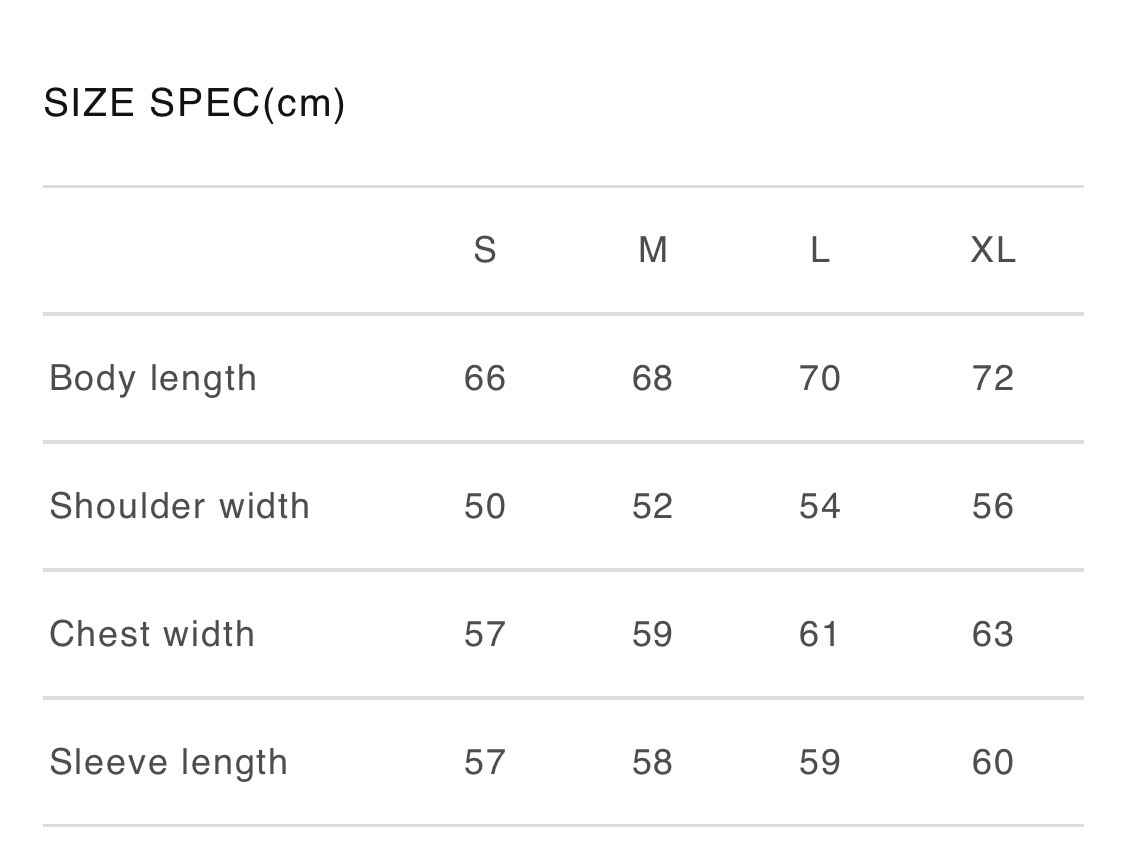Click Body length value 70 for L

(x=820, y=378)
